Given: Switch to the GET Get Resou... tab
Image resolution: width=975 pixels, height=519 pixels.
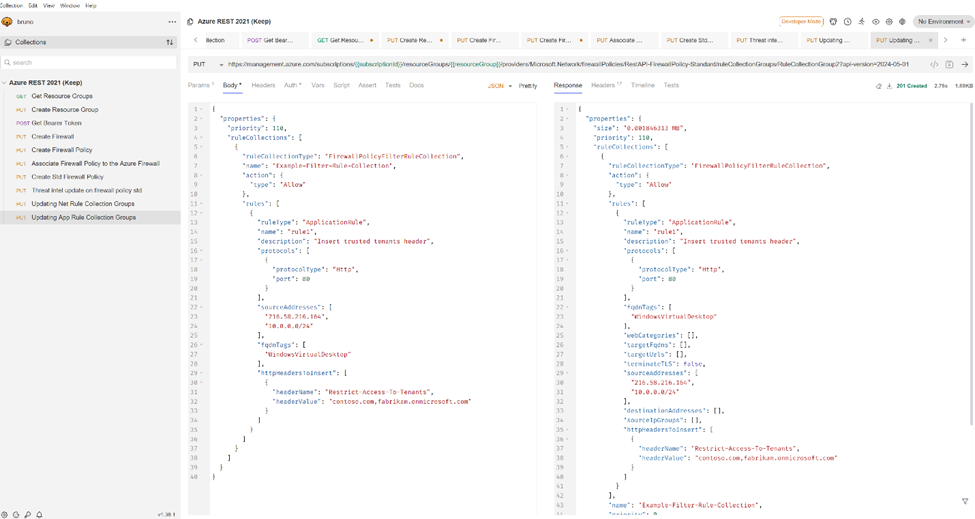Looking at the screenshot, I should (344, 40).
